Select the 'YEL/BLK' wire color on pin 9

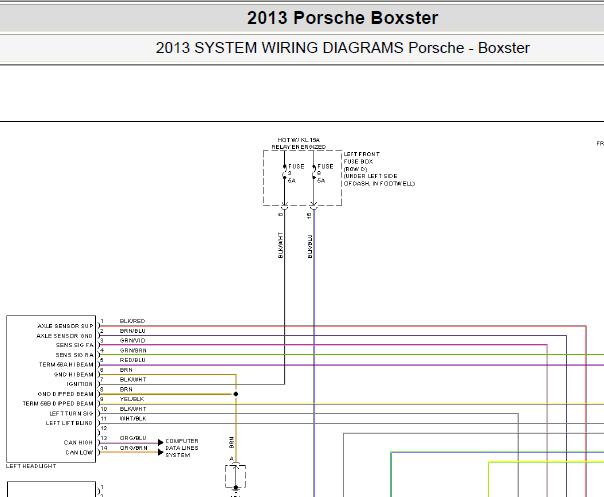click(x=132, y=399)
